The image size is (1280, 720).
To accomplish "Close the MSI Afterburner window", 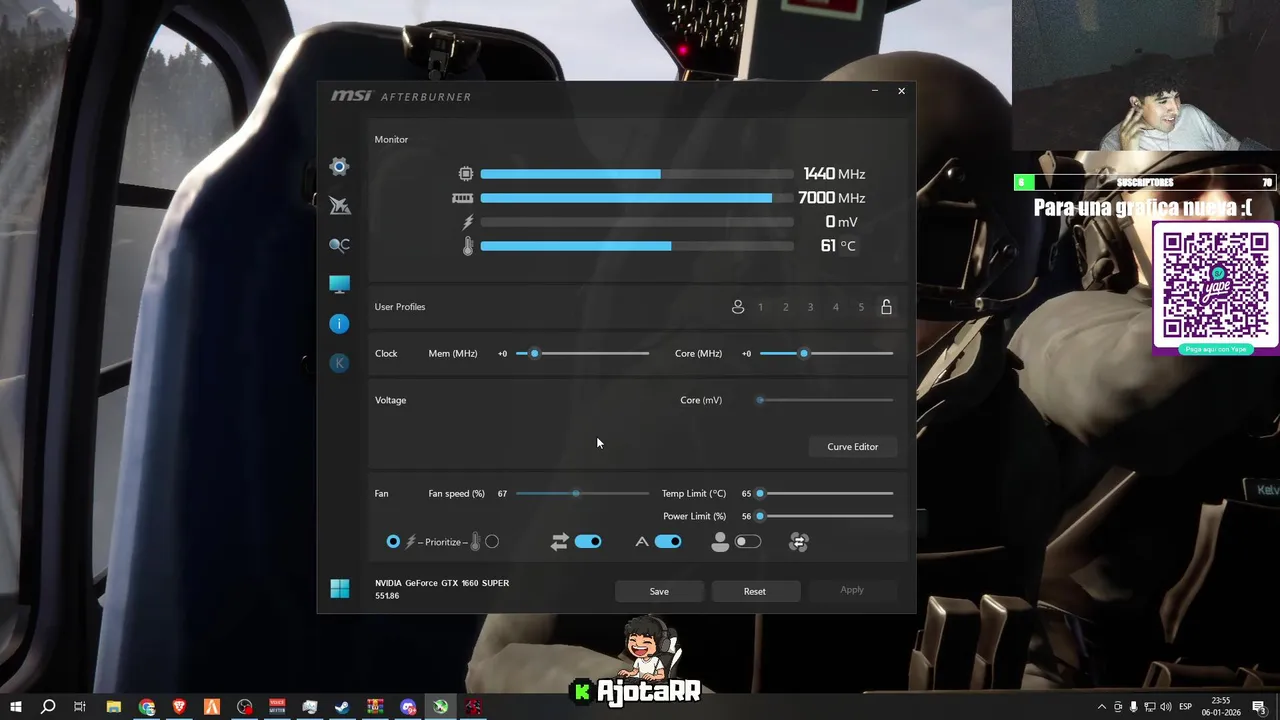I will point(901,91).
